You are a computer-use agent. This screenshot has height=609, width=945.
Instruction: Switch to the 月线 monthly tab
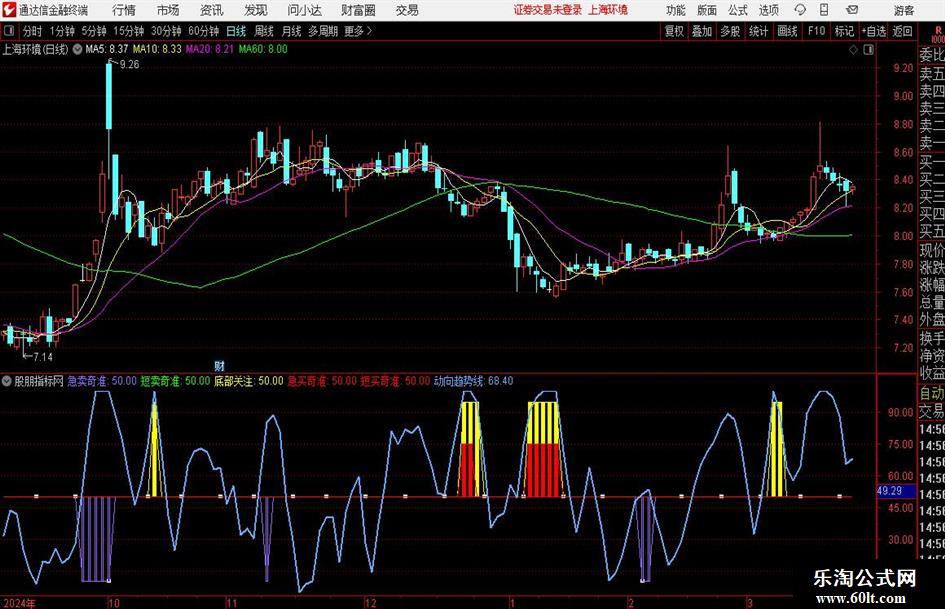291,31
